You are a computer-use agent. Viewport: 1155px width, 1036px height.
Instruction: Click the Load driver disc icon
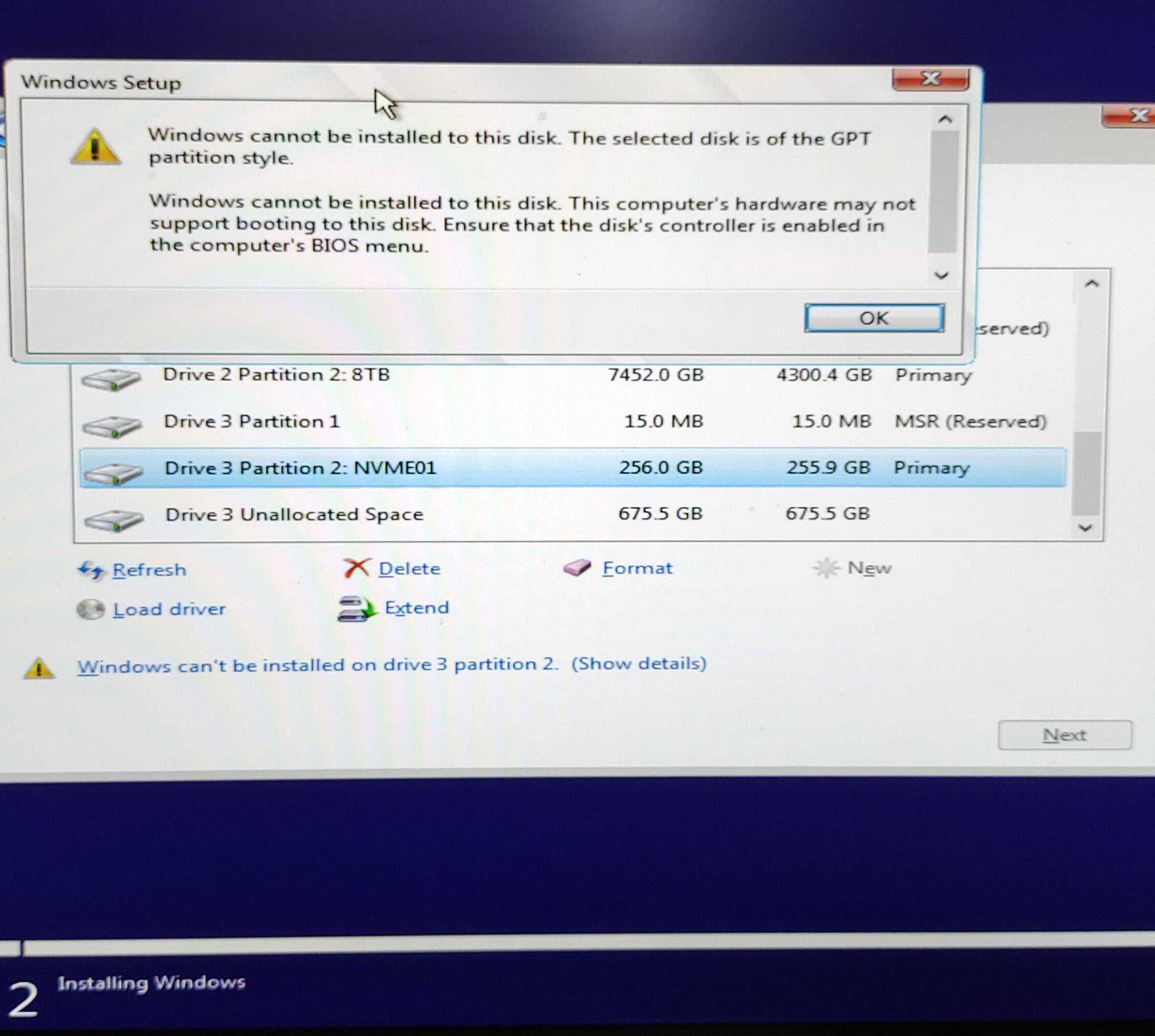point(90,609)
